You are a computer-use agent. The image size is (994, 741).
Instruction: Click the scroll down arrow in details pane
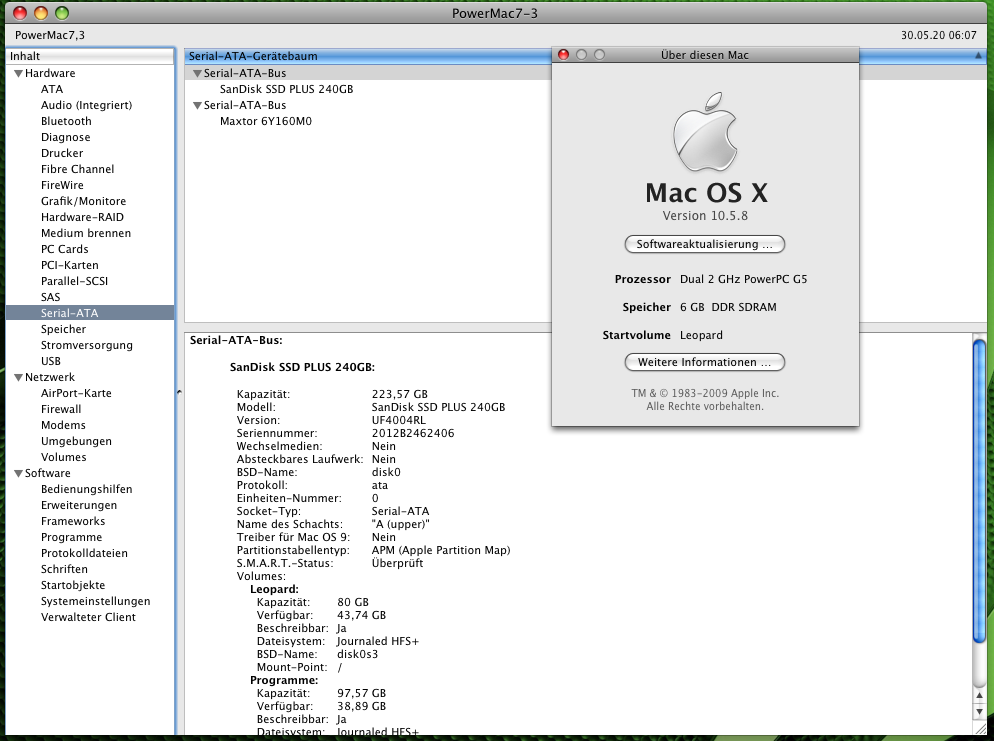979,712
